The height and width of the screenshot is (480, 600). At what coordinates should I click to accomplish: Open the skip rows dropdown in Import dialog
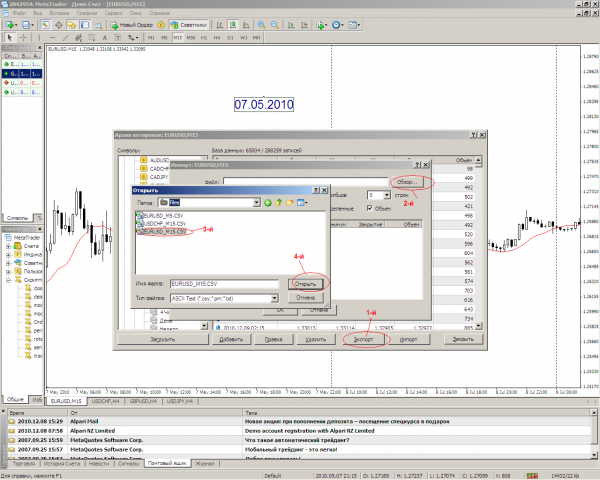coord(387,195)
